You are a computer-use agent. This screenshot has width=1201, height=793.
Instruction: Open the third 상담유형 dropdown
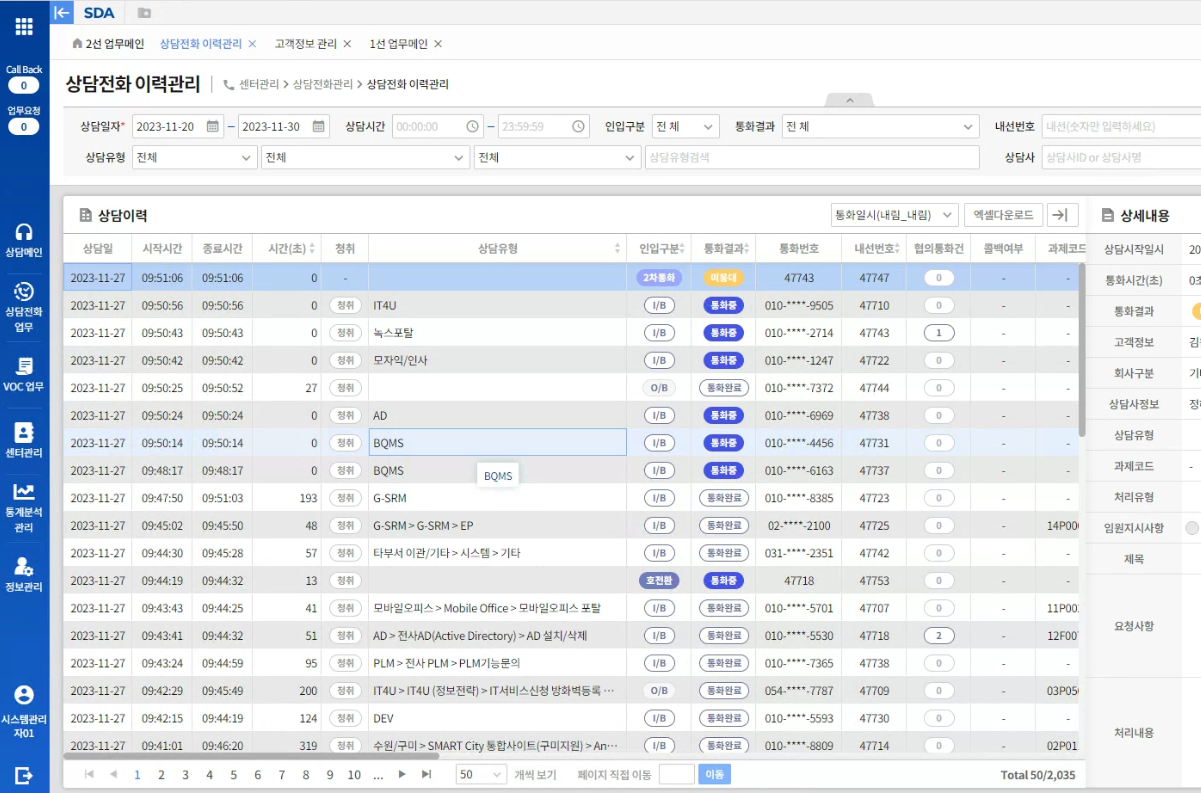click(x=557, y=157)
